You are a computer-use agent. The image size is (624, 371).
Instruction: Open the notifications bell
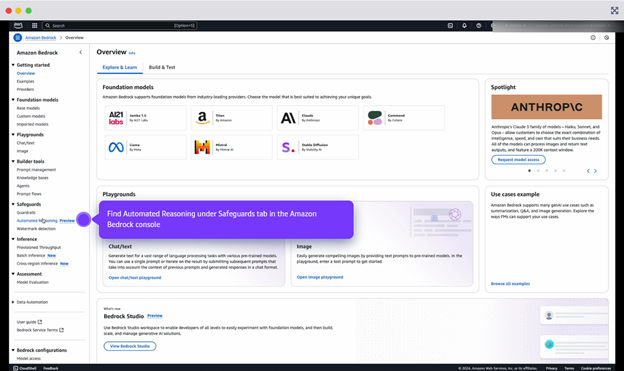click(x=464, y=25)
